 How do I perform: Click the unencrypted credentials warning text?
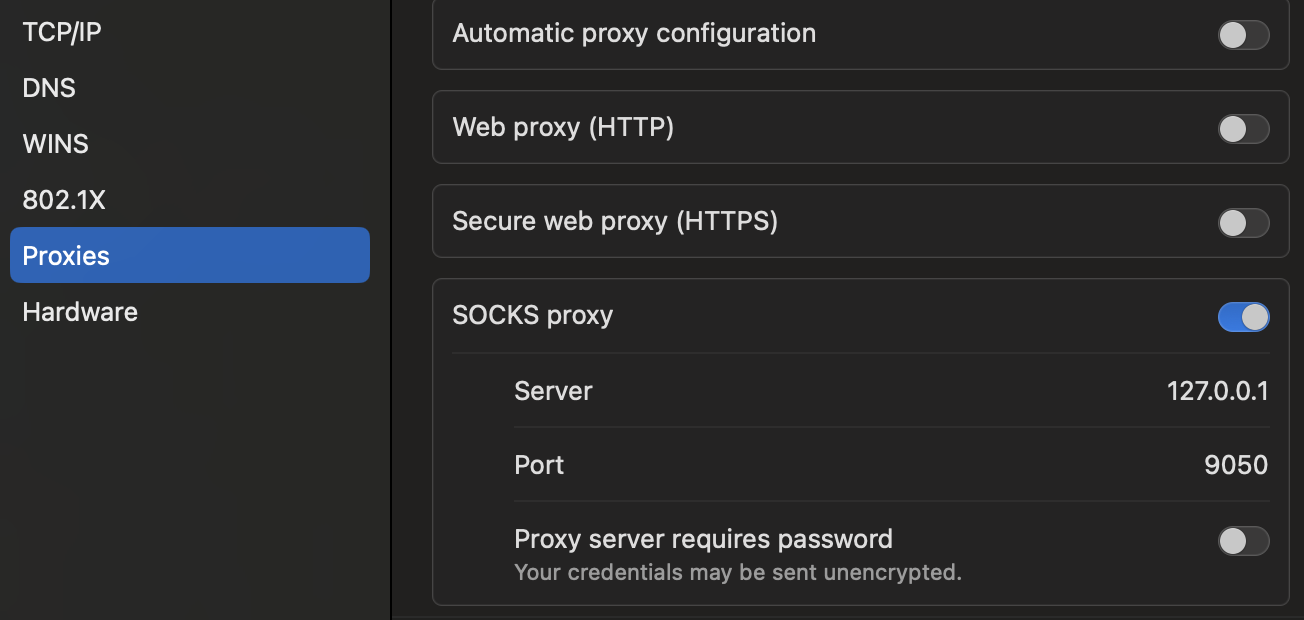click(737, 572)
